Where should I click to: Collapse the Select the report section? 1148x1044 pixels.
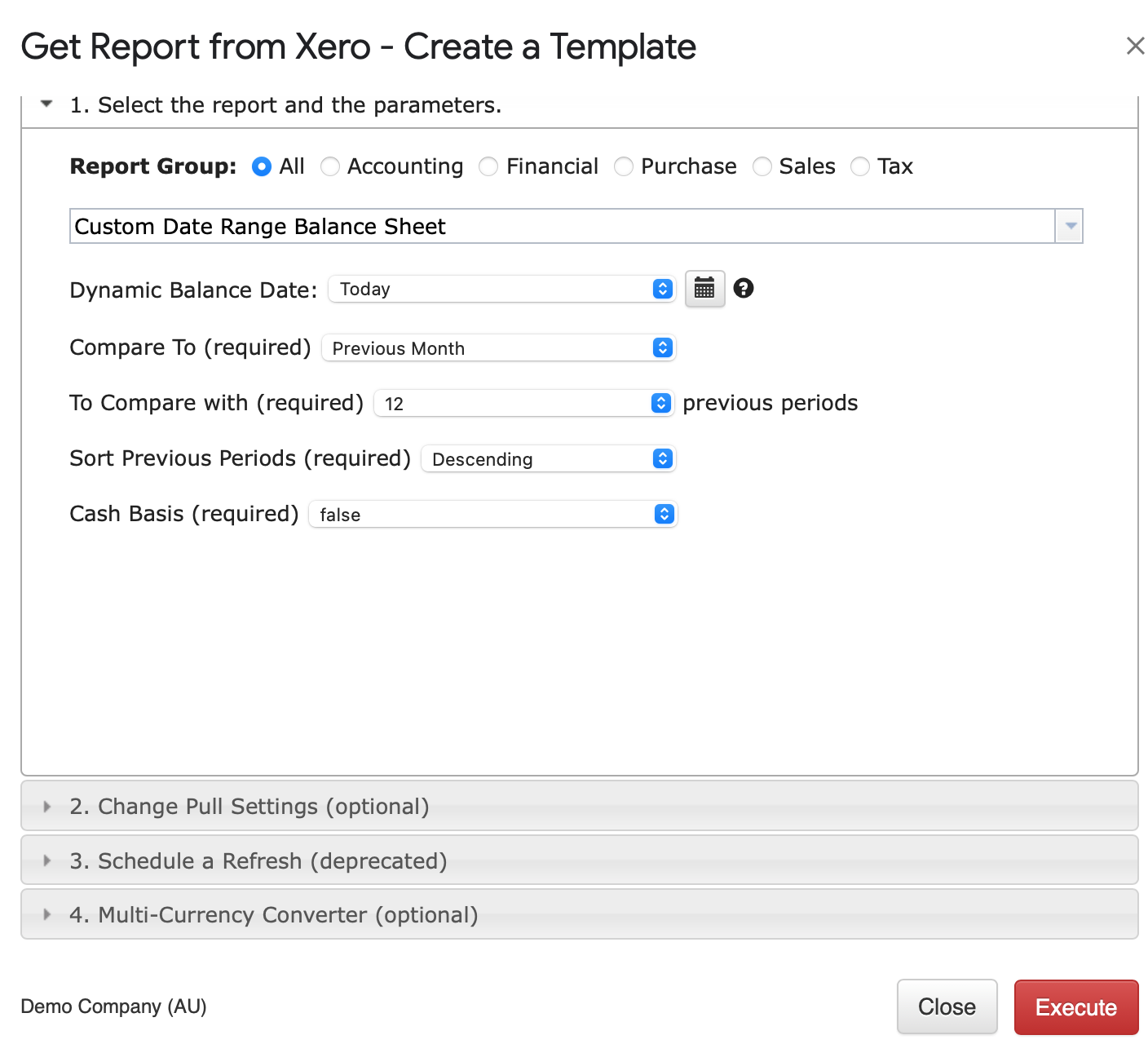(x=47, y=104)
